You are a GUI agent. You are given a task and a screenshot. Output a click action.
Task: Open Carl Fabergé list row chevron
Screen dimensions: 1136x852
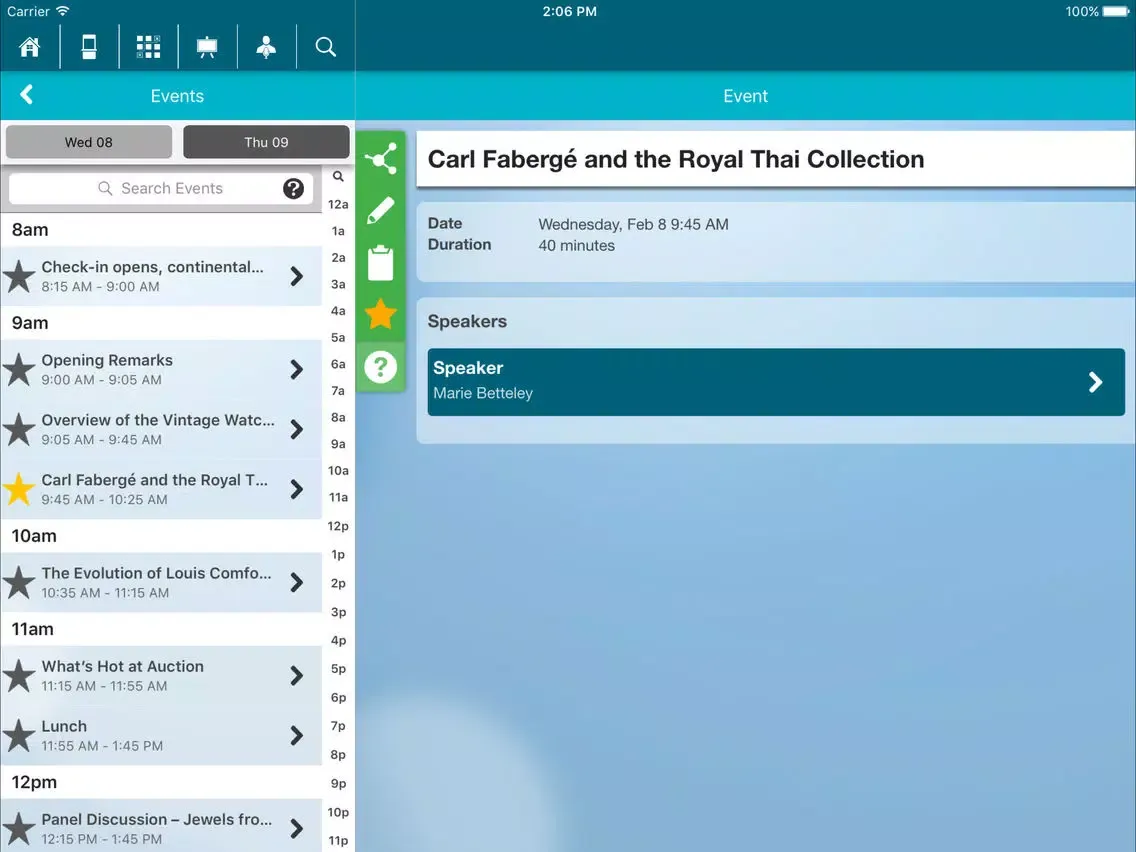pyautogui.click(x=296, y=489)
